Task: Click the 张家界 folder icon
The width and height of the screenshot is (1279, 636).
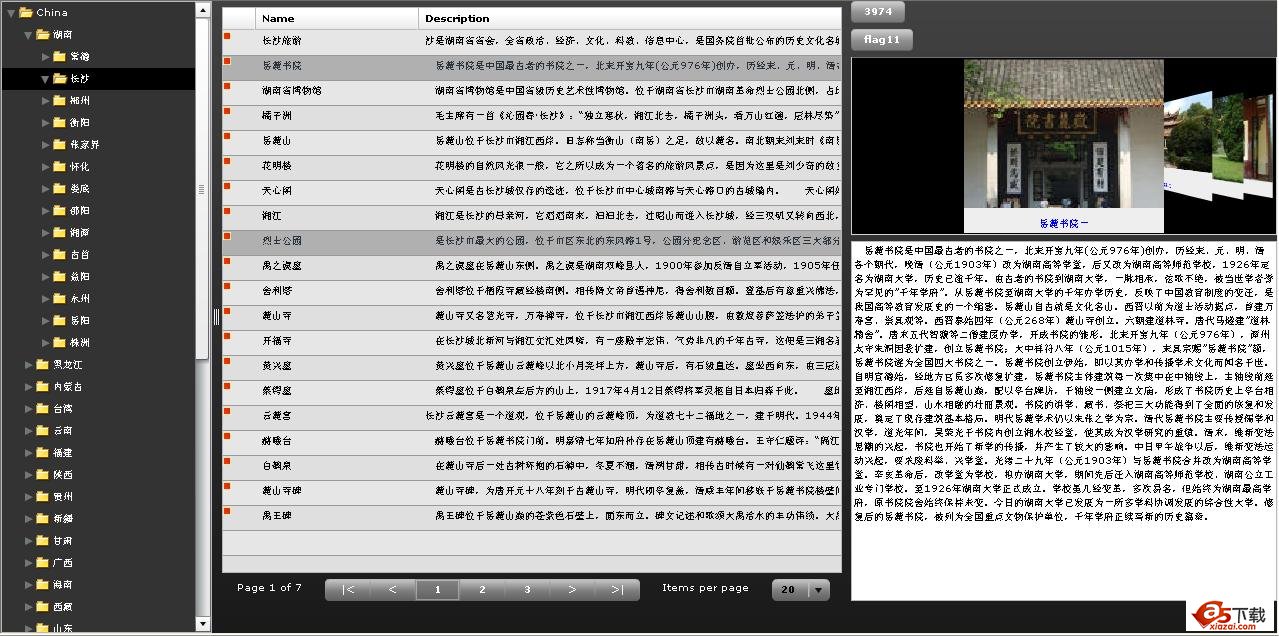Action: pyautogui.click(x=59, y=144)
